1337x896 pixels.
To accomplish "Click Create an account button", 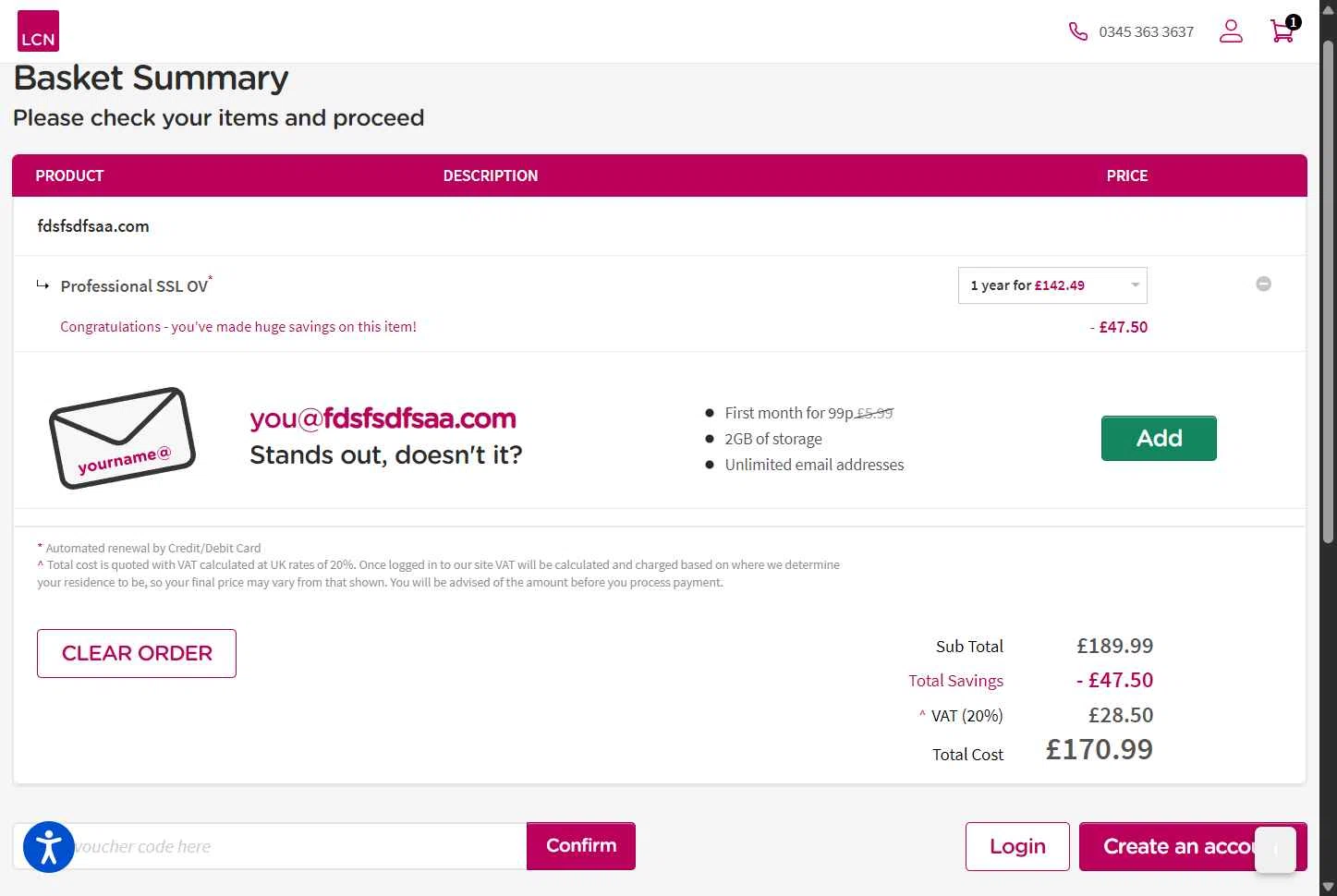I will (x=1177, y=846).
